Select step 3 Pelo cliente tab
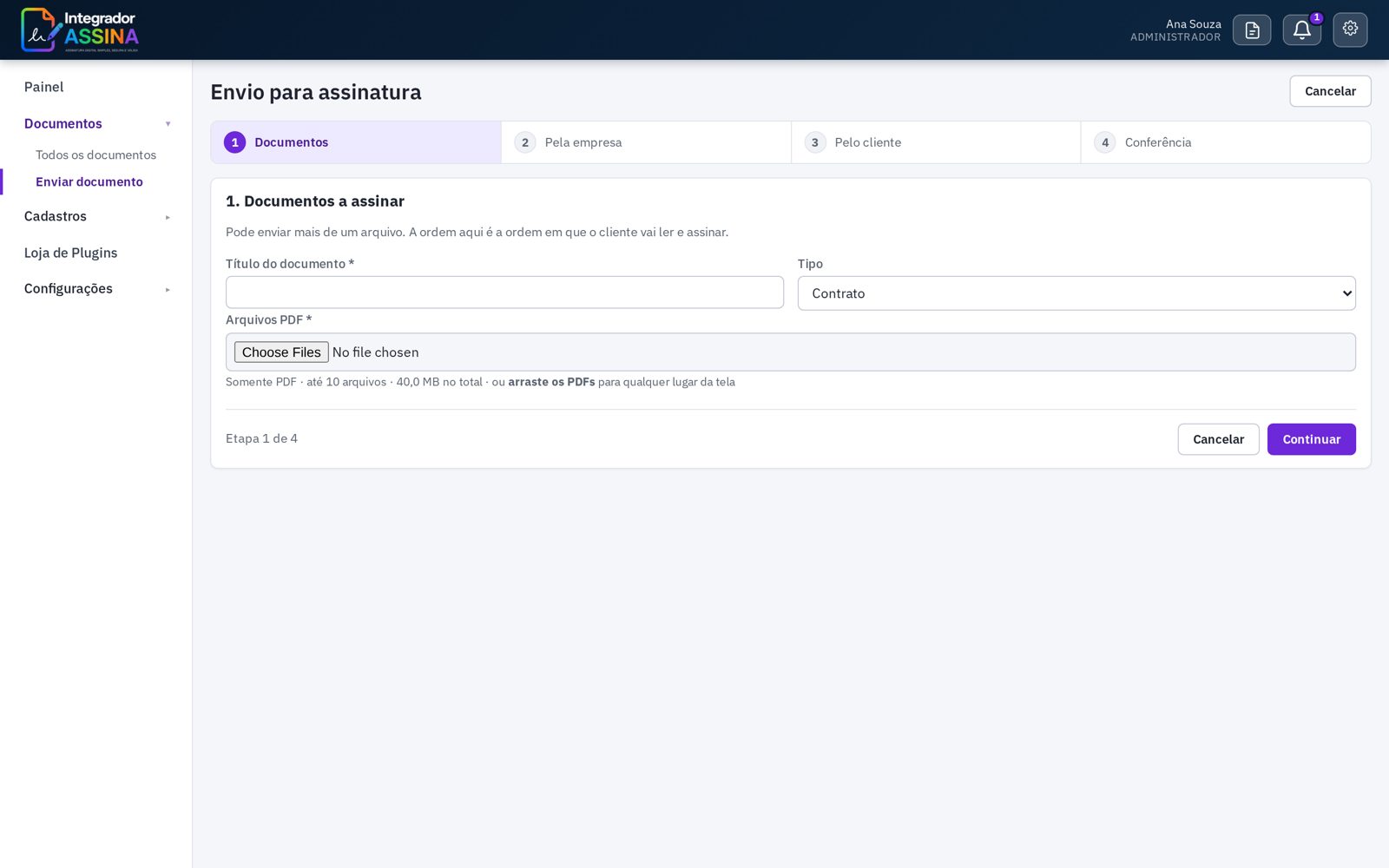The image size is (1389, 868). [x=936, y=142]
